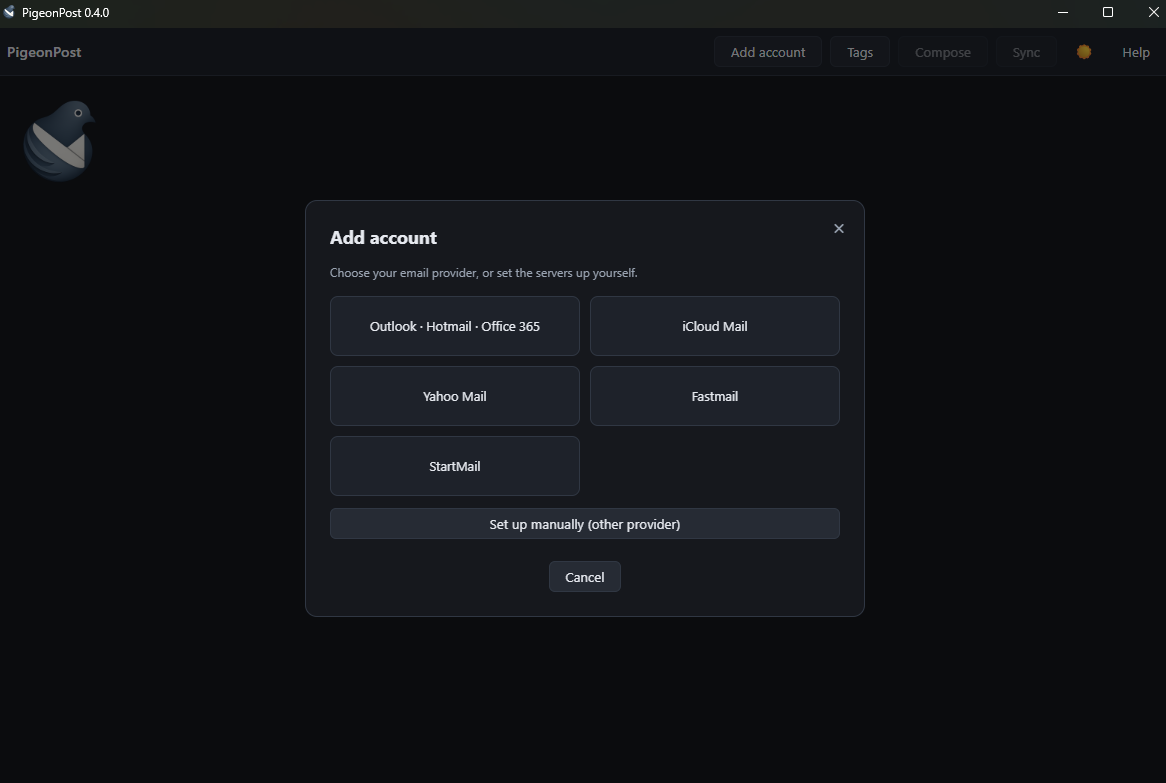
Task: Click the "Add account" dialog heading
Action: coord(383,237)
